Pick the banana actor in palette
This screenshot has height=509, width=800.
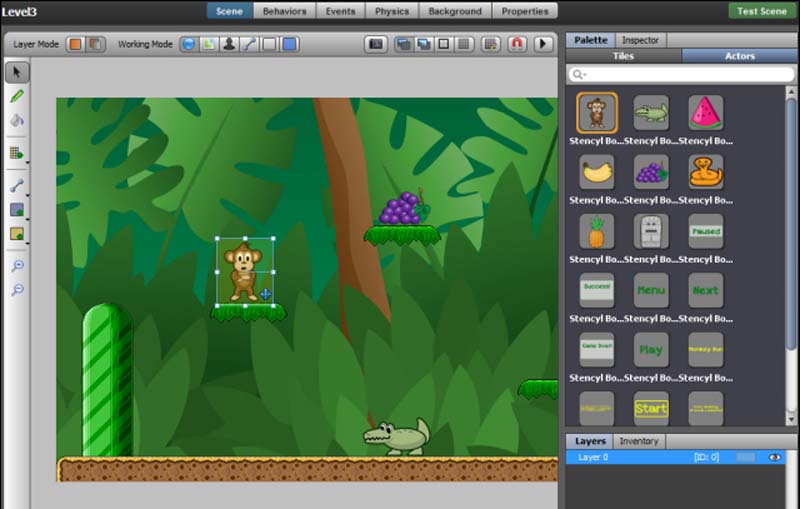(x=597, y=171)
